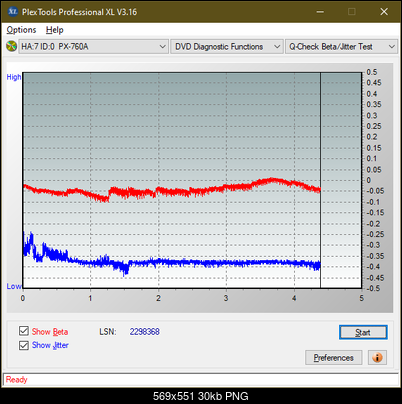Click the PlexTools XL app icon
Viewport: 402px width, 404px height.
coord(12,12)
